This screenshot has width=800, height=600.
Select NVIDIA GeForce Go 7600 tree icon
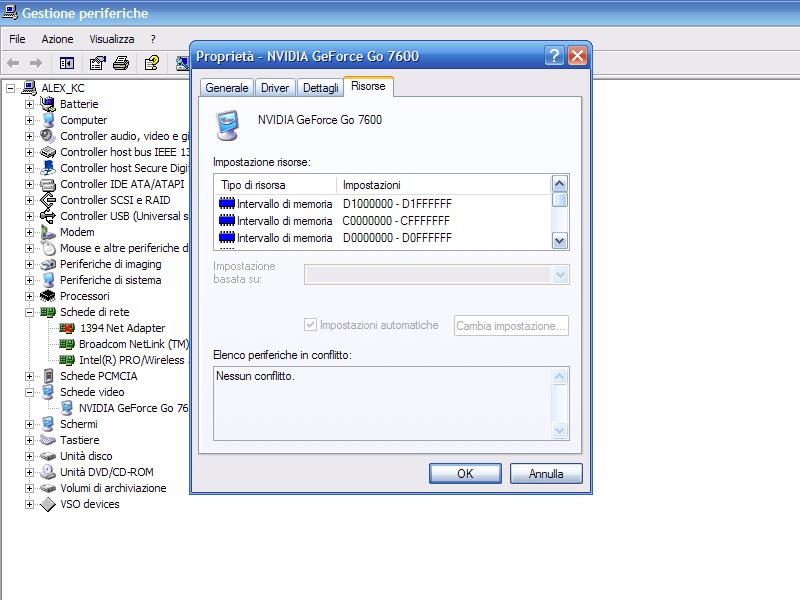[x=67, y=408]
